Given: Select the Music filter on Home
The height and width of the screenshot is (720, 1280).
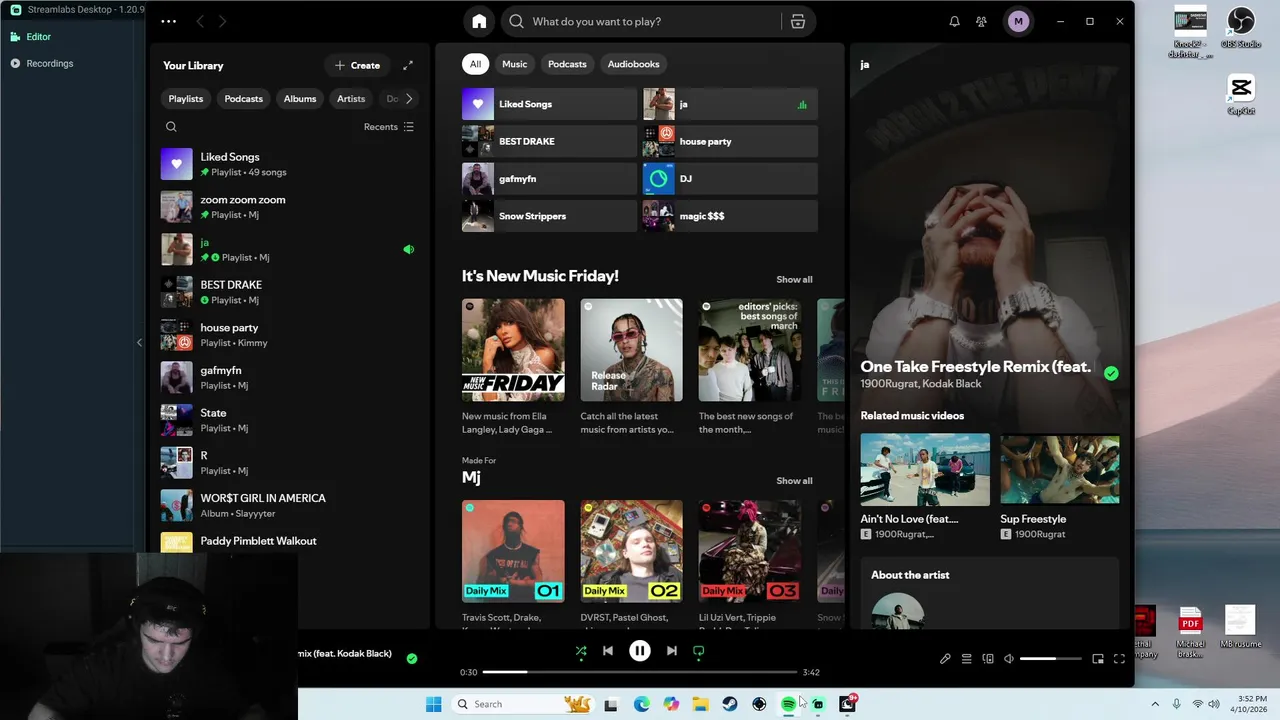Looking at the screenshot, I should coord(515,64).
